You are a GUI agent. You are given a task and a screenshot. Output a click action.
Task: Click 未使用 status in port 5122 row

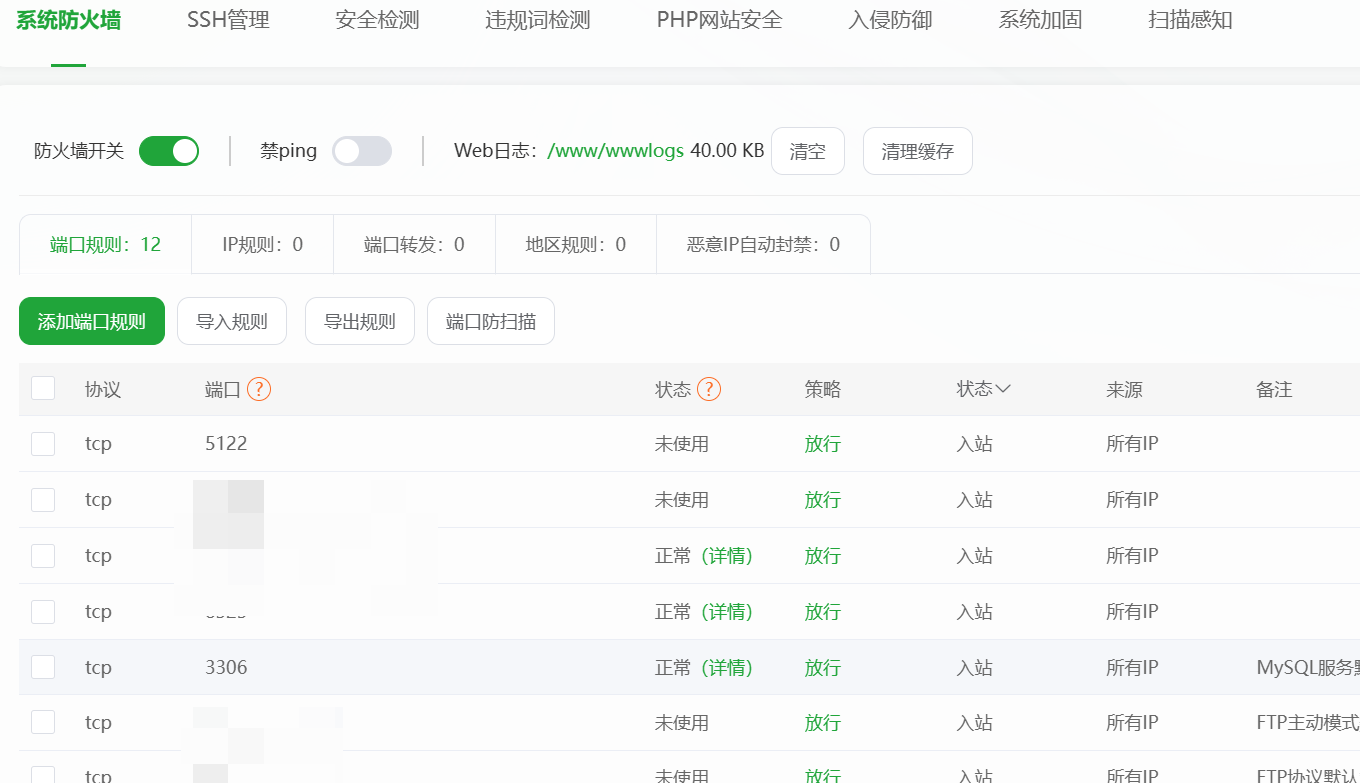(x=682, y=444)
